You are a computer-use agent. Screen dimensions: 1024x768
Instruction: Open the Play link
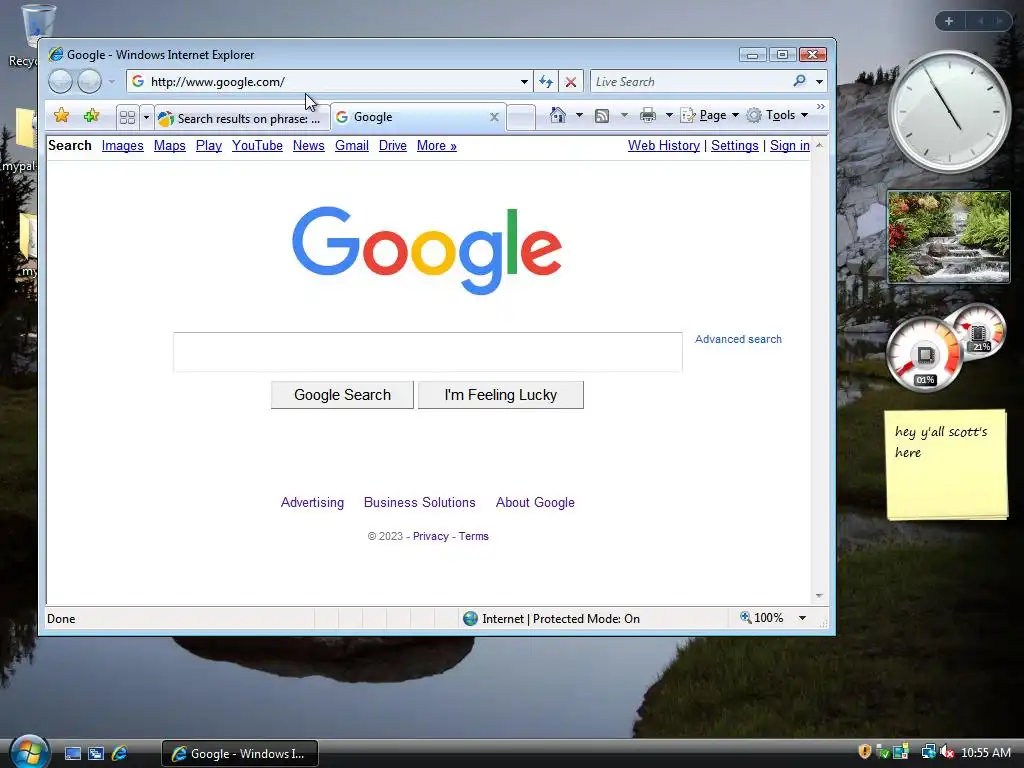pos(209,146)
